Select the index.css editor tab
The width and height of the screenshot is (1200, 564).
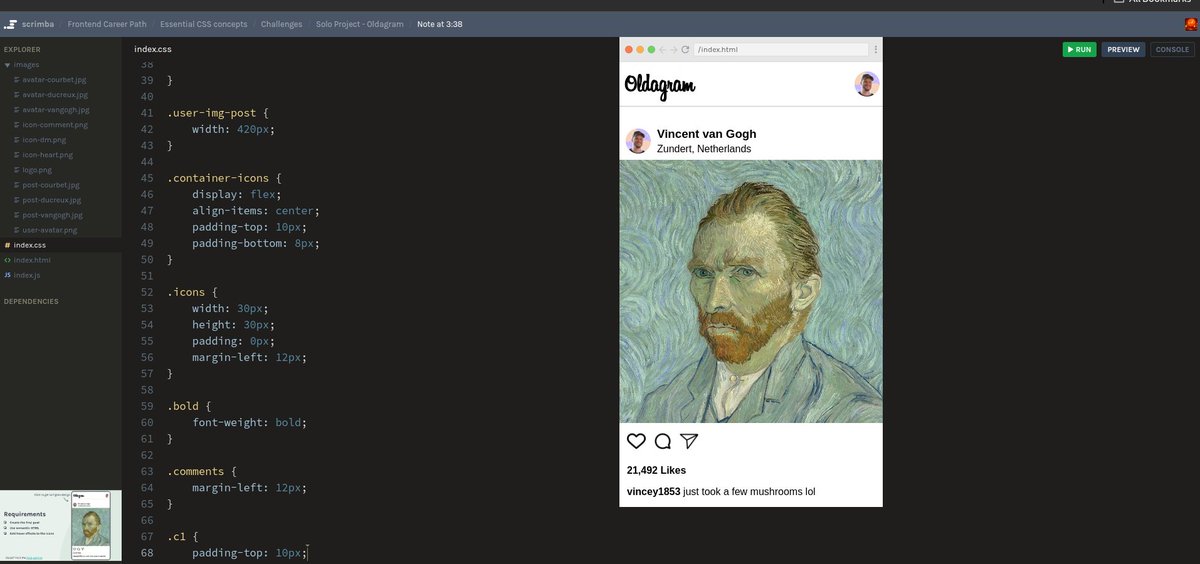(153, 49)
